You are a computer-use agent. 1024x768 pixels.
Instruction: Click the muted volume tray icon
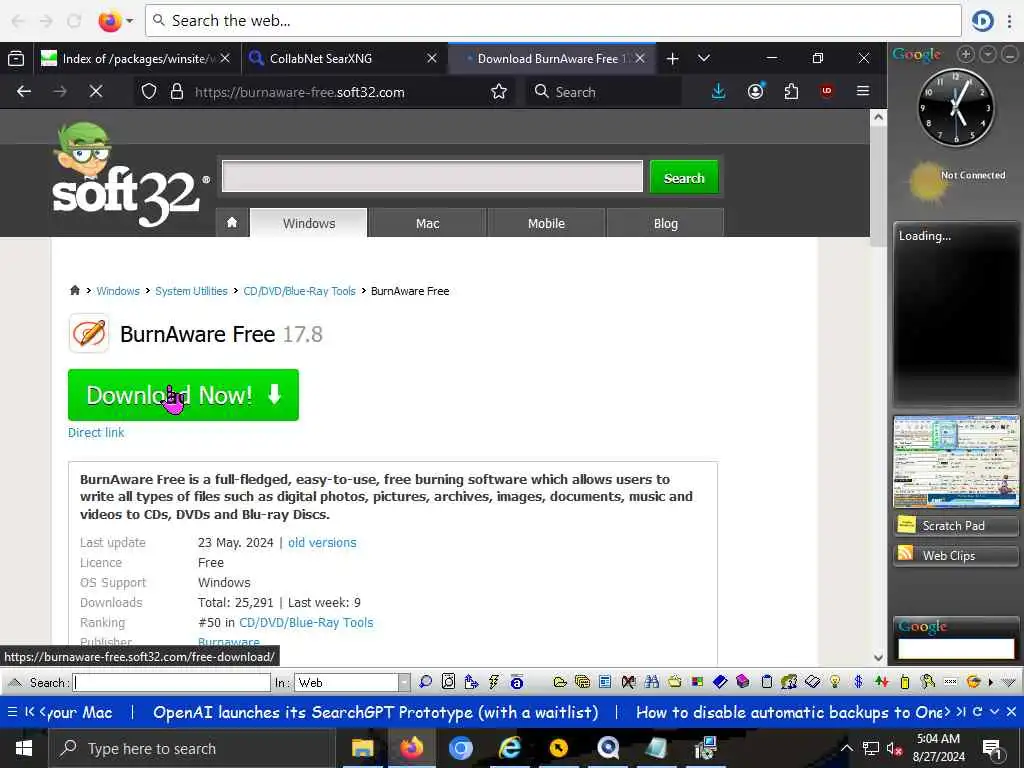click(x=894, y=749)
